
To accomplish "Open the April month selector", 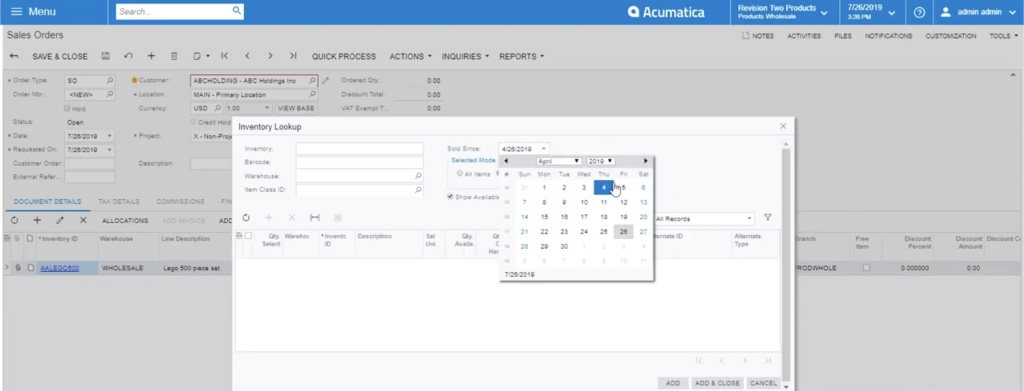I will (x=559, y=161).
